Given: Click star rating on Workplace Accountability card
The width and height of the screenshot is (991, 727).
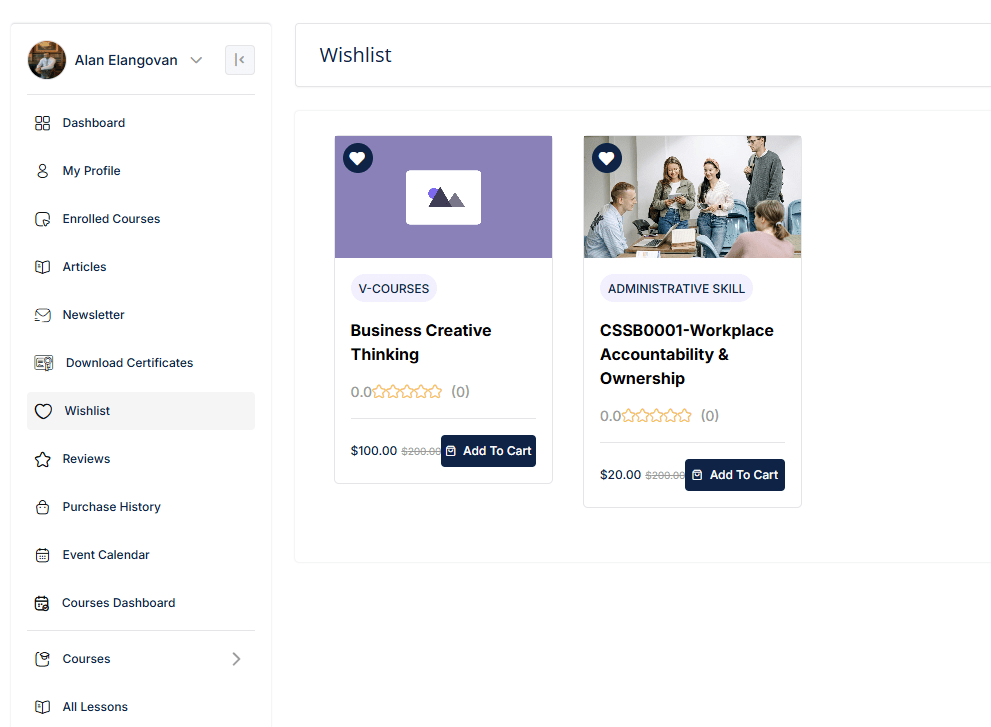Looking at the screenshot, I should 657,416.
